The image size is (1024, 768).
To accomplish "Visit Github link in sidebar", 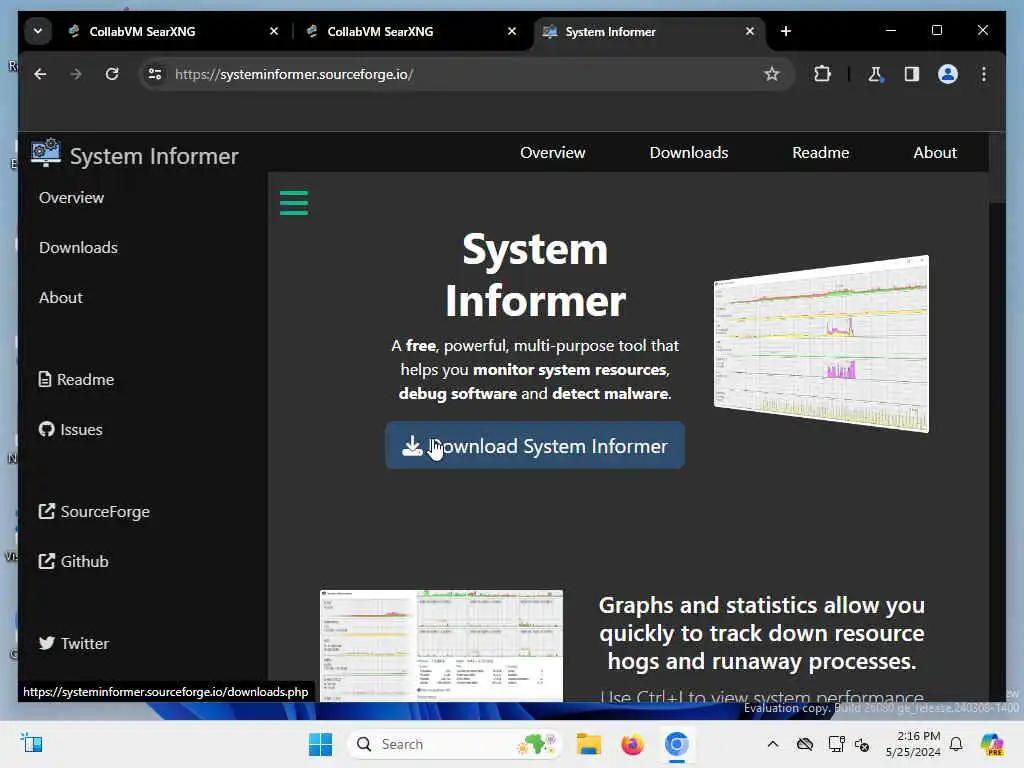I will (74, 562).
